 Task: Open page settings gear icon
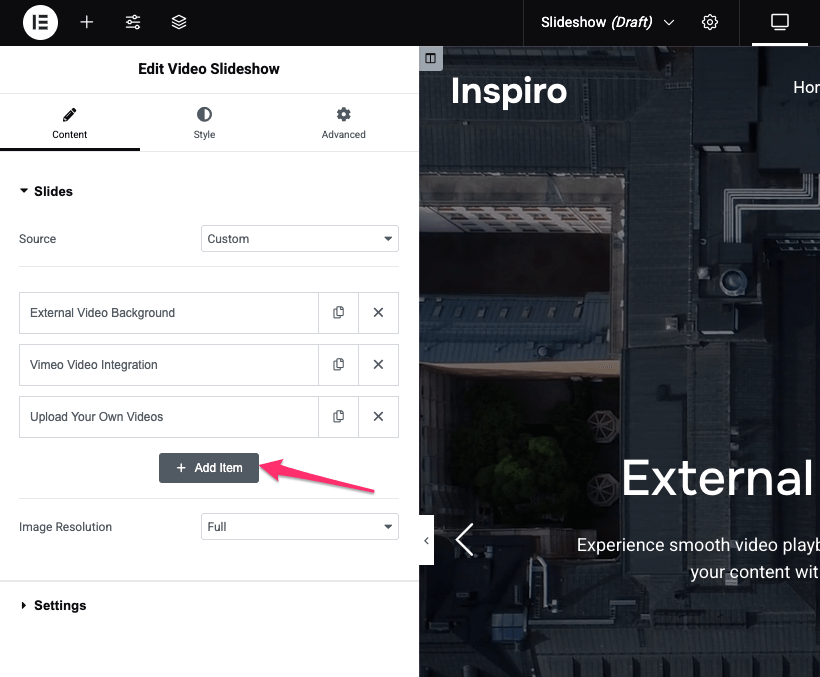[710, 22]
